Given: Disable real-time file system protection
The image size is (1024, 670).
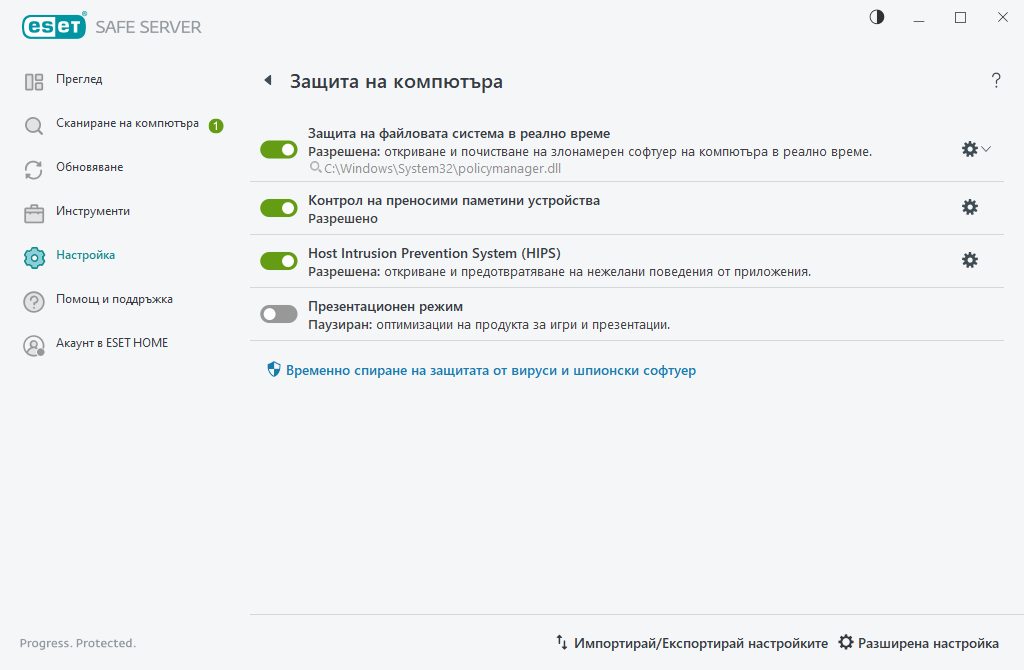Looking at the screenshot, I should click(x=278, y=148).
